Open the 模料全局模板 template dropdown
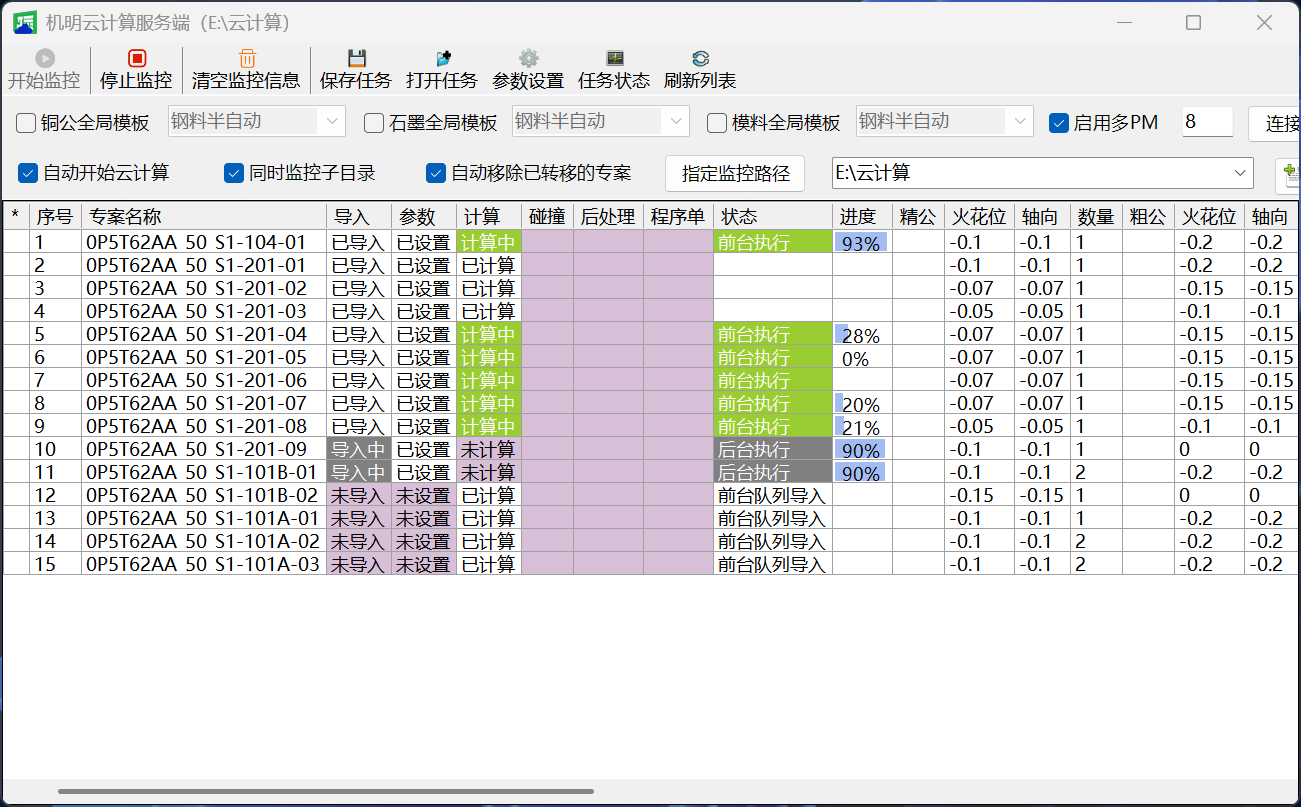Screen dimensions: 1301x807 (1020, 122)
